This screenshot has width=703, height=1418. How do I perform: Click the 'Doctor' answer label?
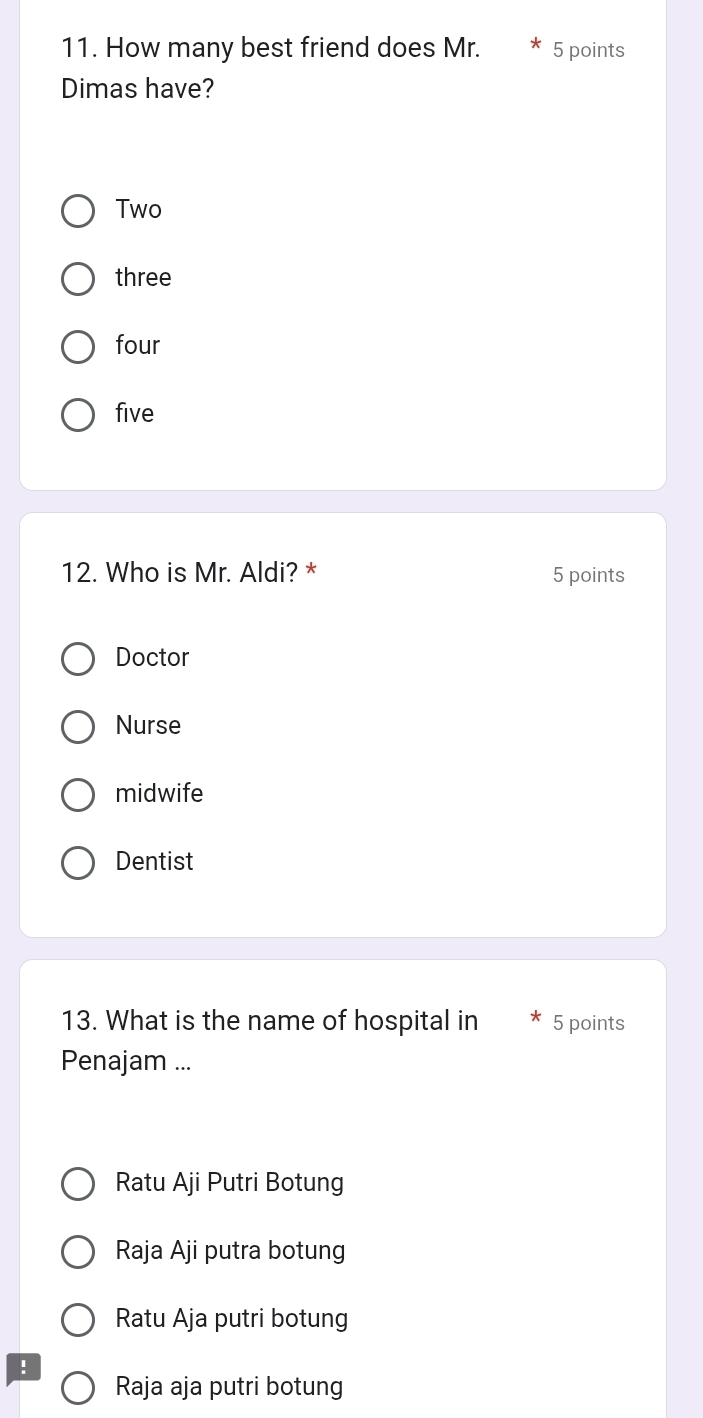coord(152,658)
